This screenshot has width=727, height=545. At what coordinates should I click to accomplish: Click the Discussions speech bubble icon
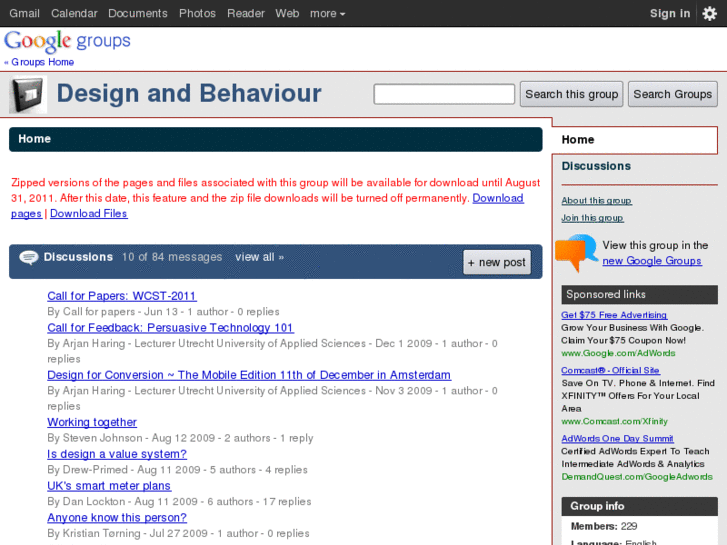[29, 257]
